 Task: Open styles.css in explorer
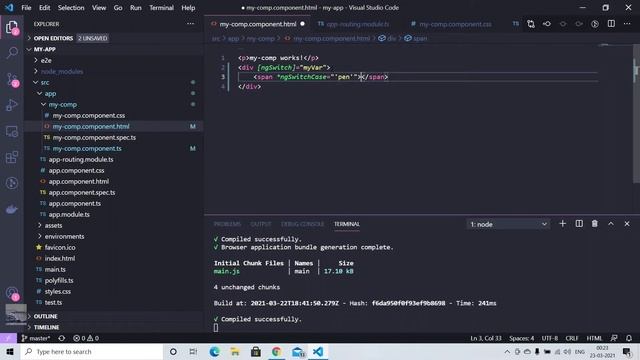pyautogui.click(x=58, y=291)
